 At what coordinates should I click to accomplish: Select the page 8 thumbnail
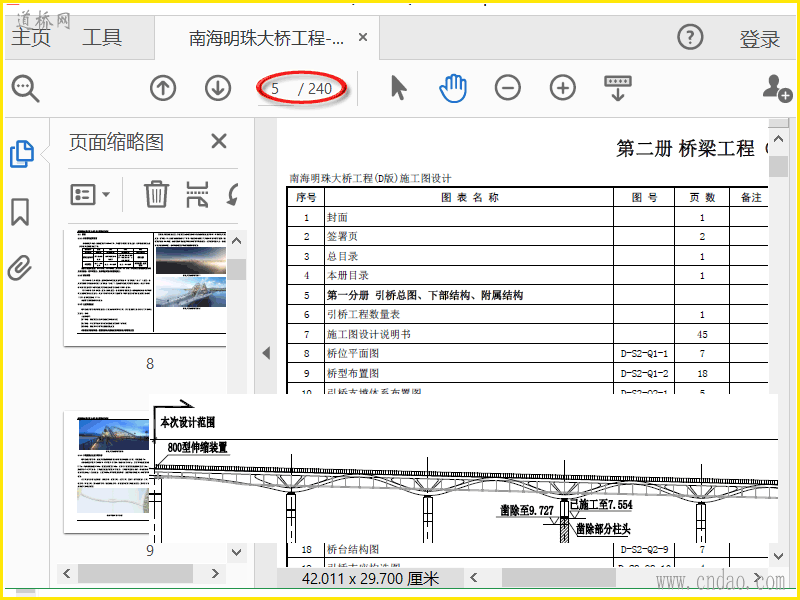click(x=145, y=288)
